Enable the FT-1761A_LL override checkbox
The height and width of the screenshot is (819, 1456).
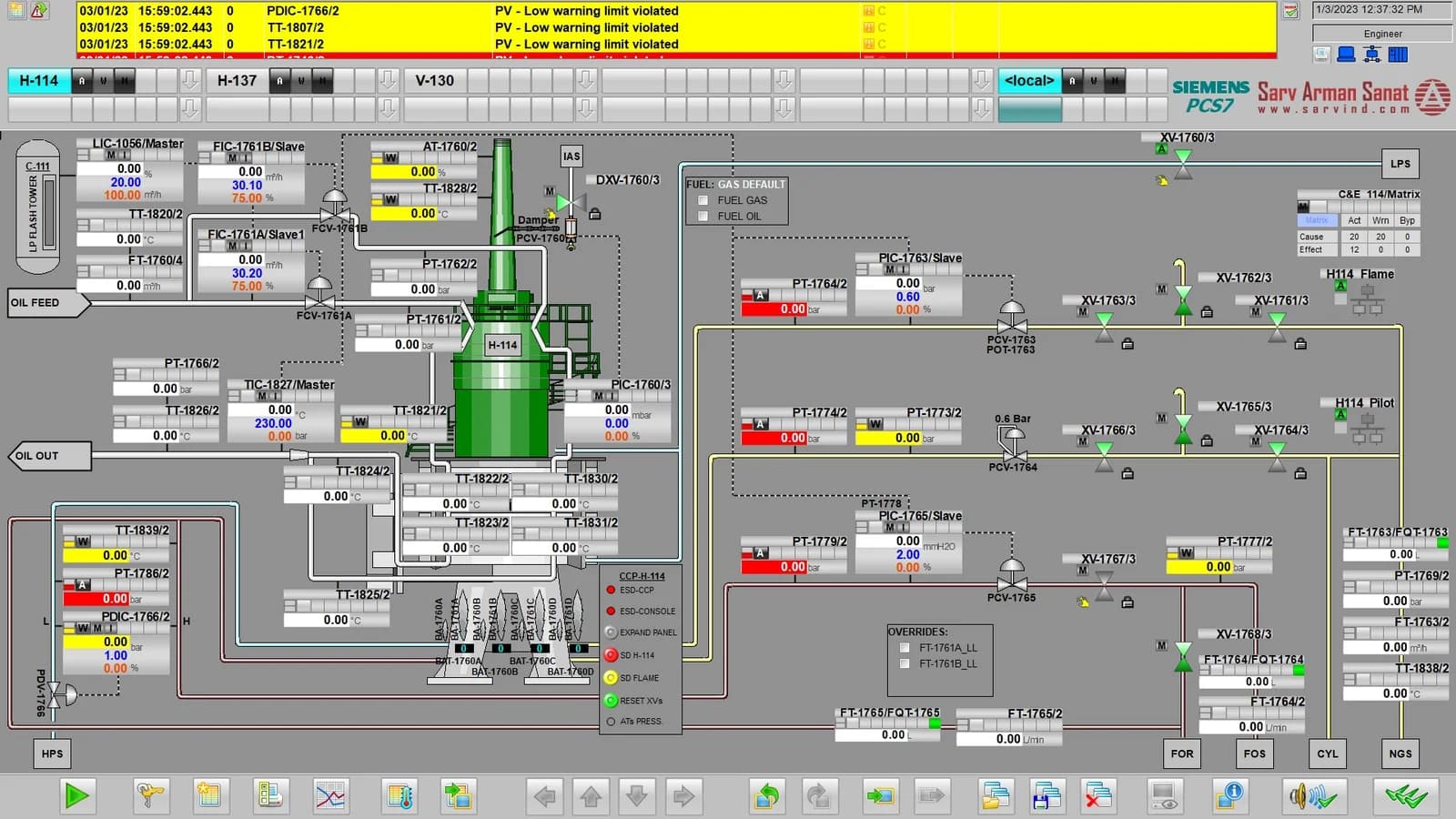(905, 648)
